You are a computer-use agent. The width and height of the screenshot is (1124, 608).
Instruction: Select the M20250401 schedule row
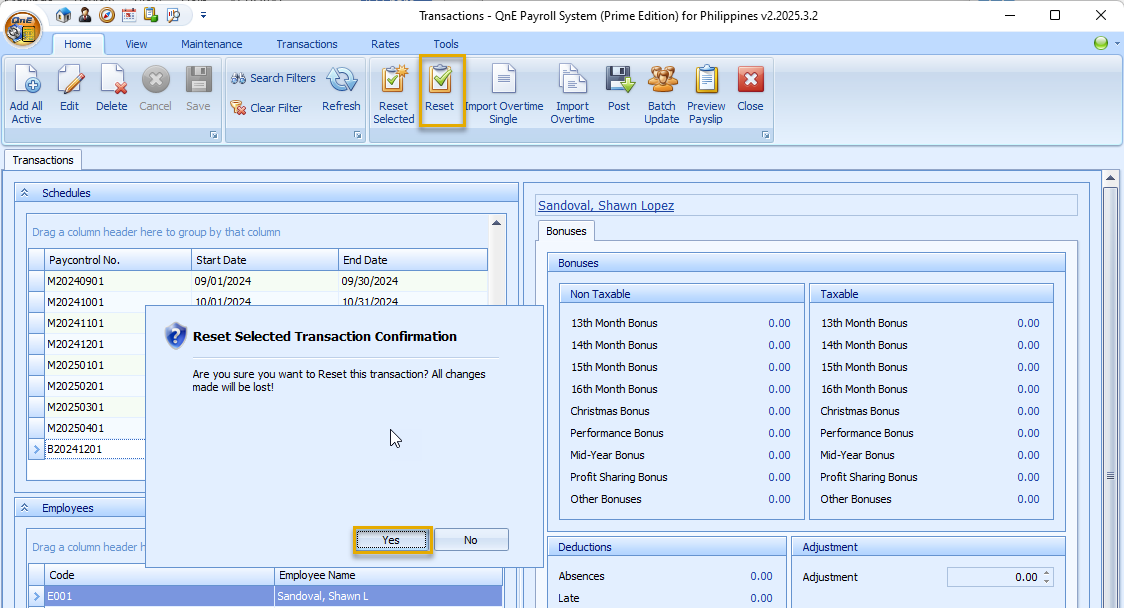87,428
